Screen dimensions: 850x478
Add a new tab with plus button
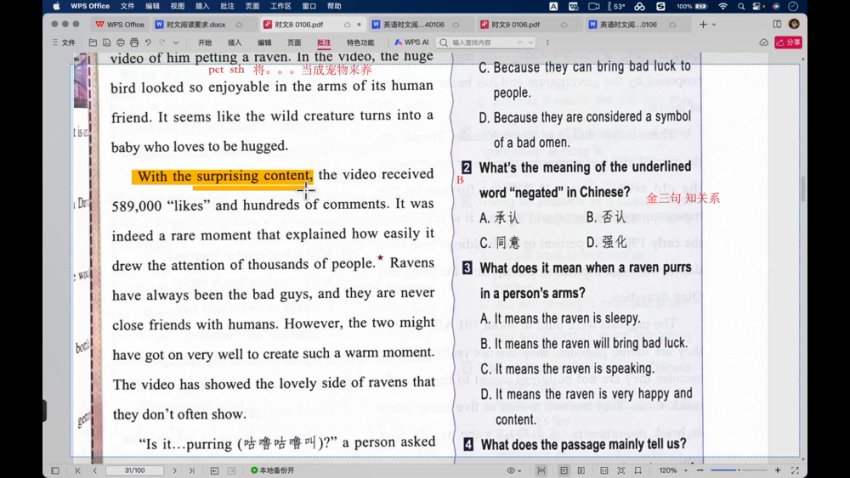(x=703, y=23)
